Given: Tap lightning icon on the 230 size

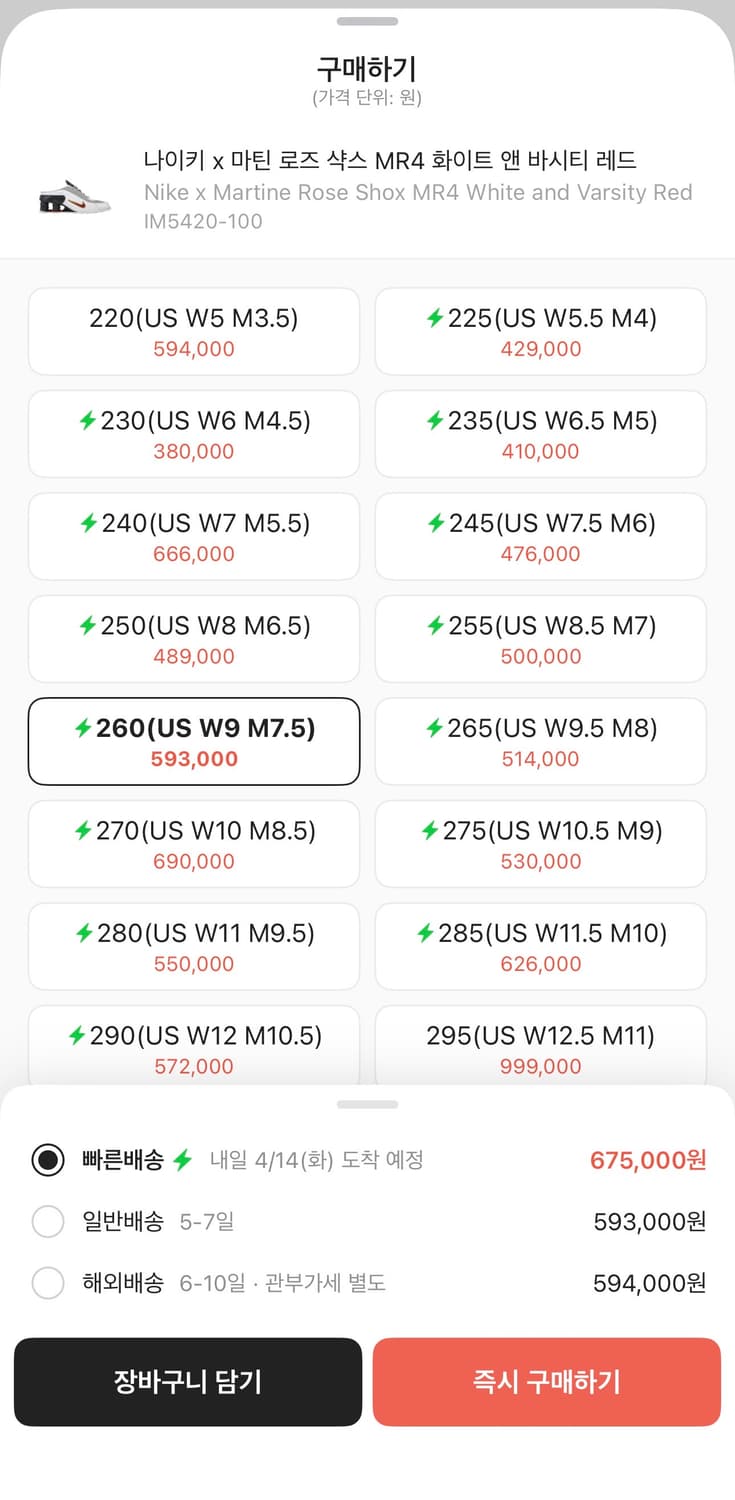Looking at the screenshot, I should click(88, 421).
